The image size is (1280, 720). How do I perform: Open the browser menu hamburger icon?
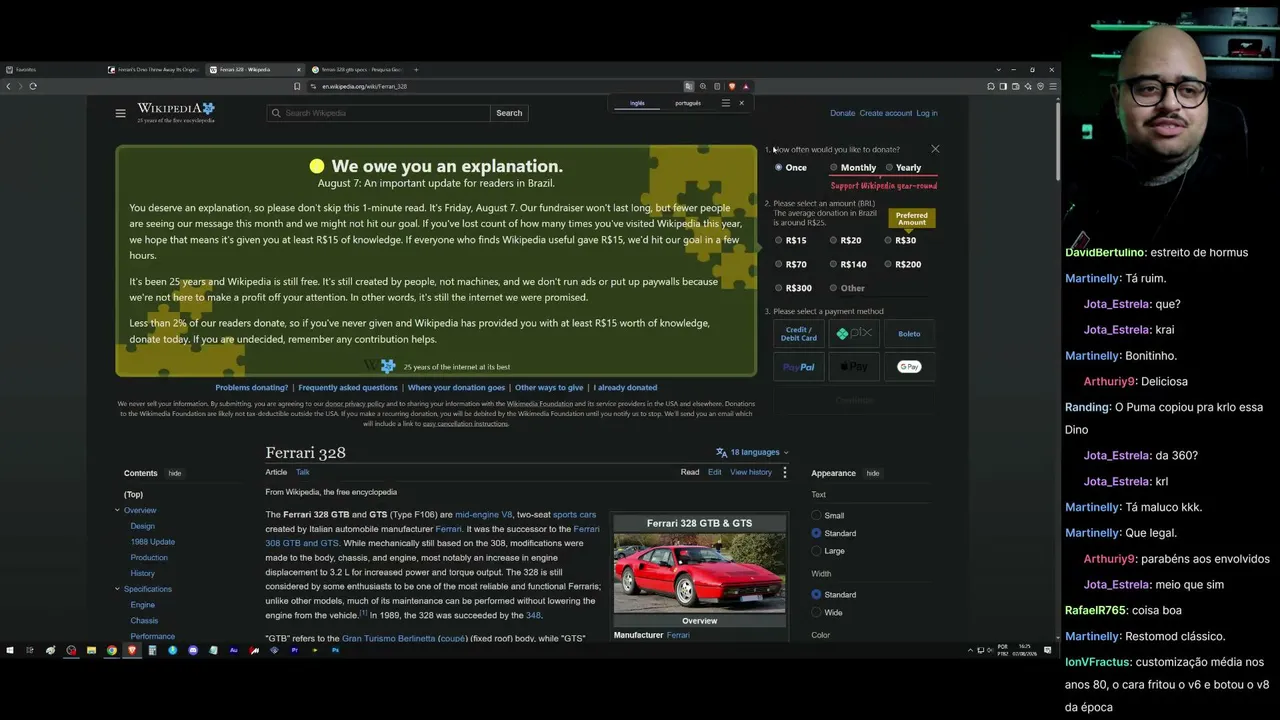[x=1052, y=86]
